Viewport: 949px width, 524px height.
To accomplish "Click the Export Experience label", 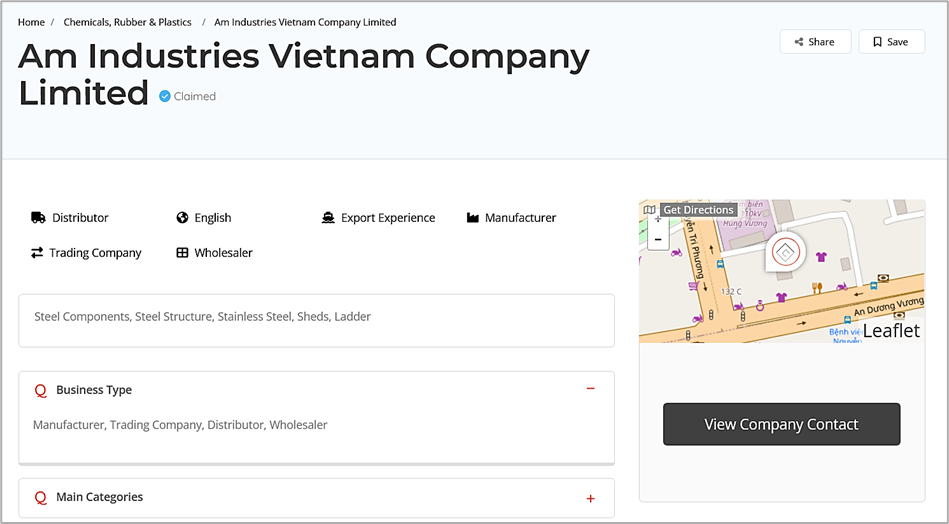I will (x=388, y=218).
